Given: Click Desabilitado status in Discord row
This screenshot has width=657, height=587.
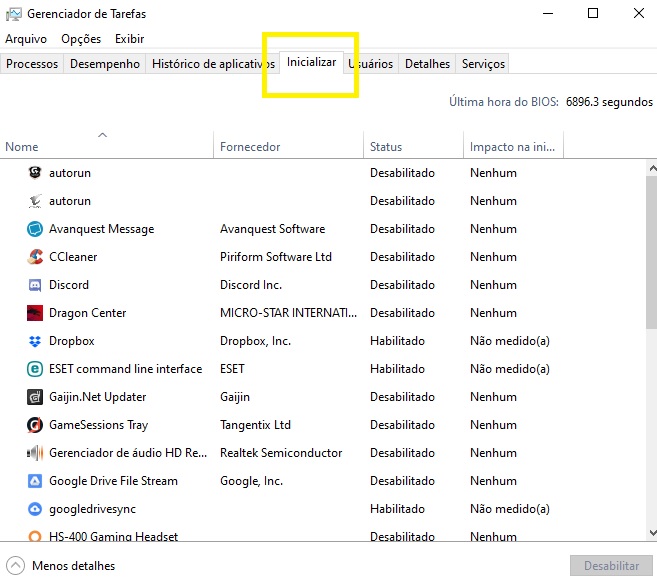Looking at the screenshot, I should [x=402, y=285].
